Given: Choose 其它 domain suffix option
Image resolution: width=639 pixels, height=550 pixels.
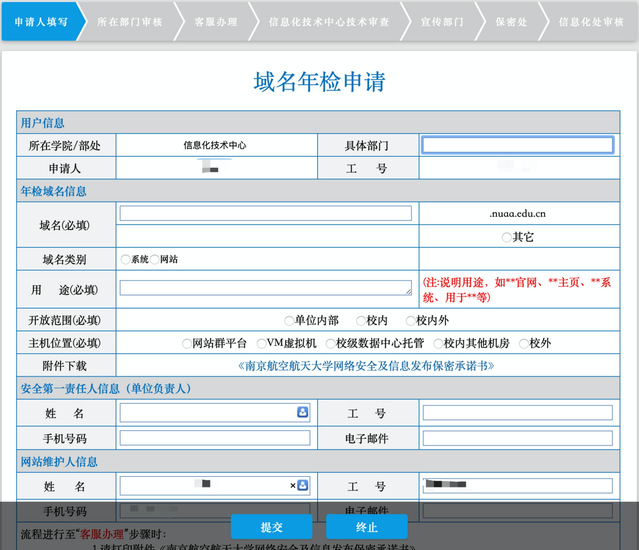Looking at the screenshot, I should tap(507, 238).
